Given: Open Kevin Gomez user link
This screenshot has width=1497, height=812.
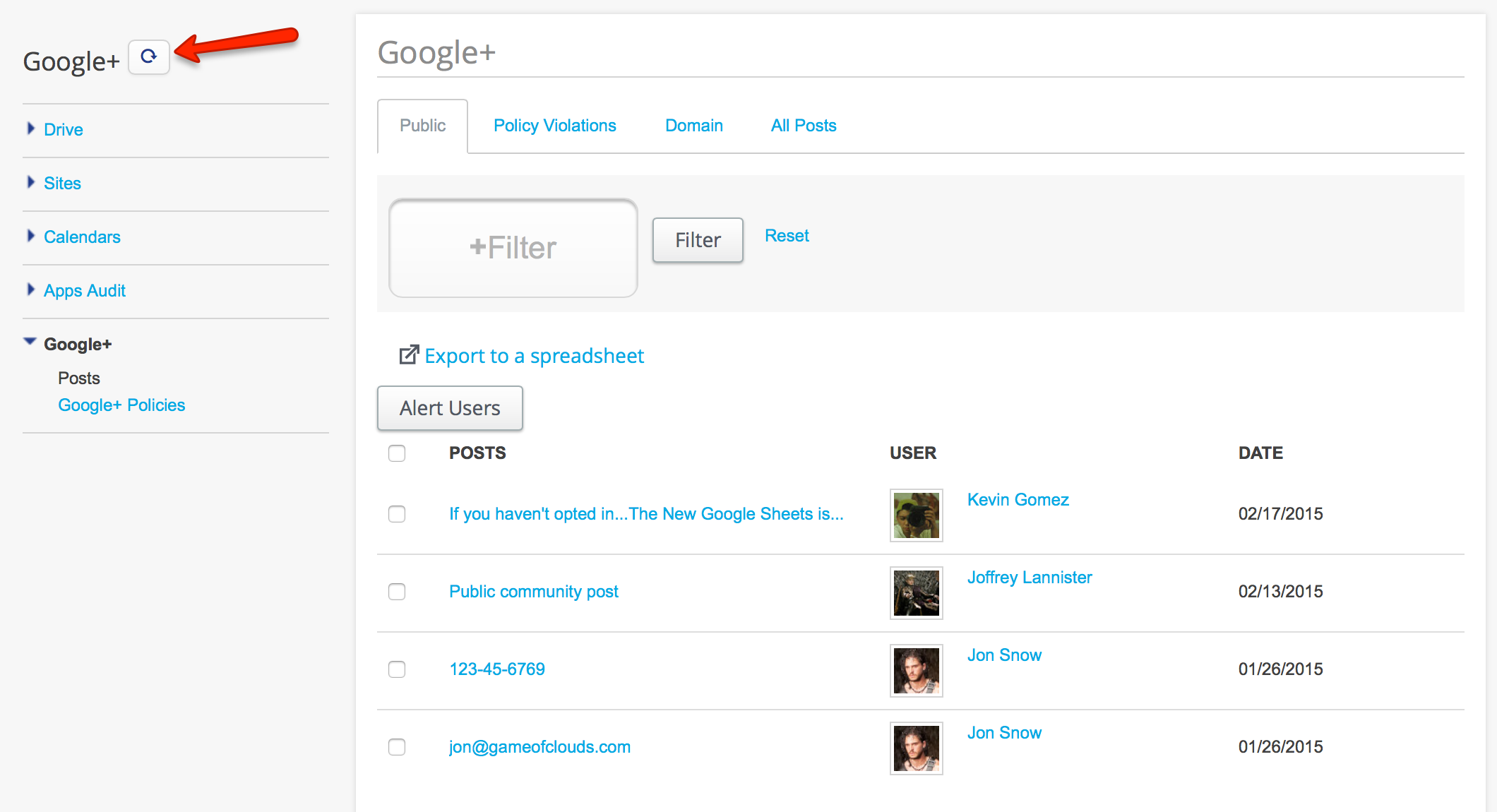Looking at the screenshot, I should [1018, 500].
